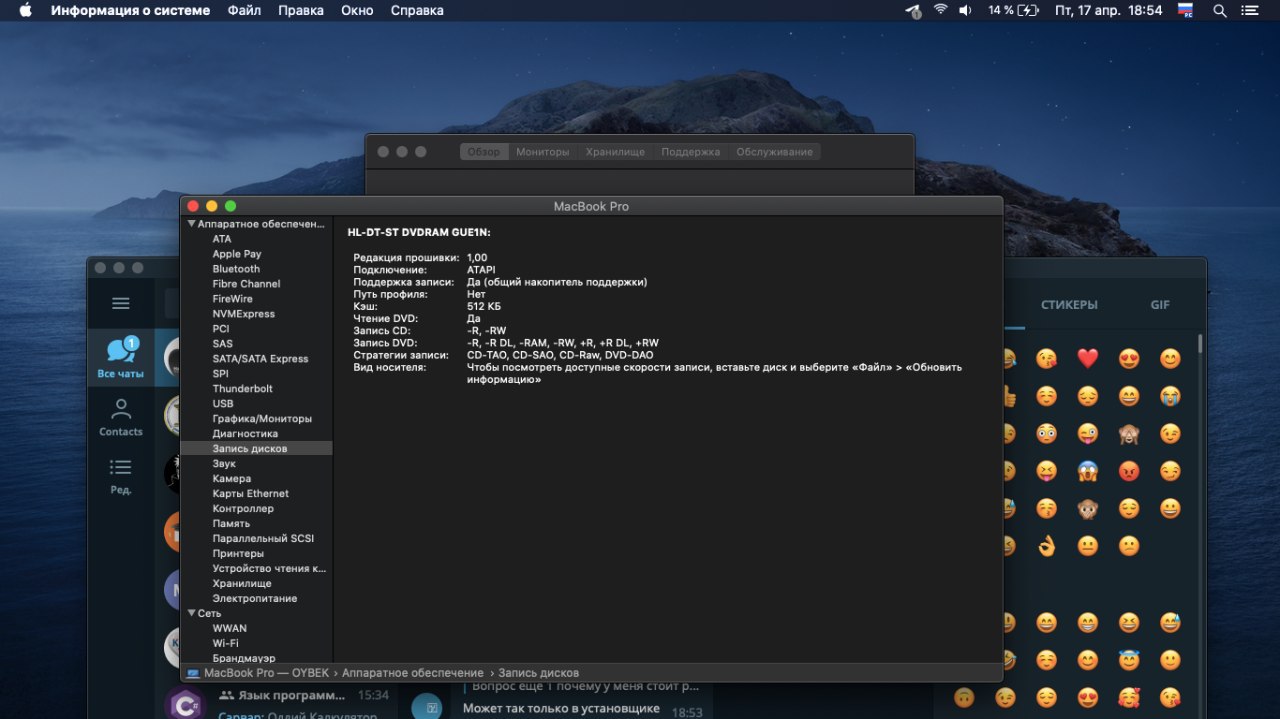Screen dimensions: 1280x719
Task: Collapse the Сеть section triangle
Action: (x=191, y=613)
